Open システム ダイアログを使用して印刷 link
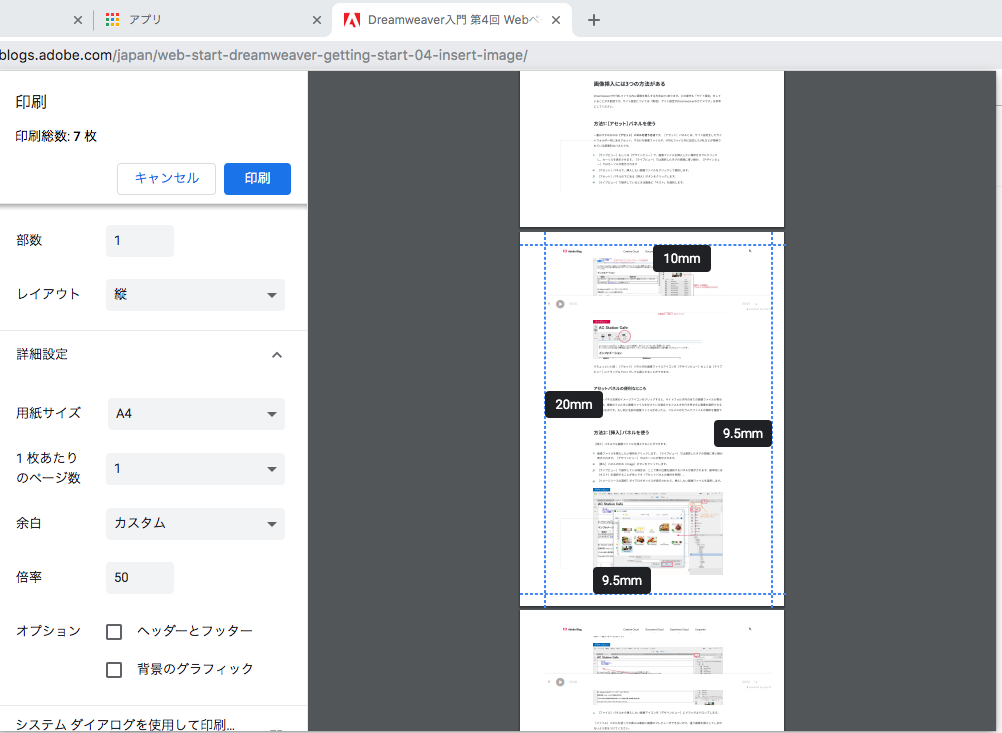This screenshot has height=733, width=1002. tap(125, 725)
